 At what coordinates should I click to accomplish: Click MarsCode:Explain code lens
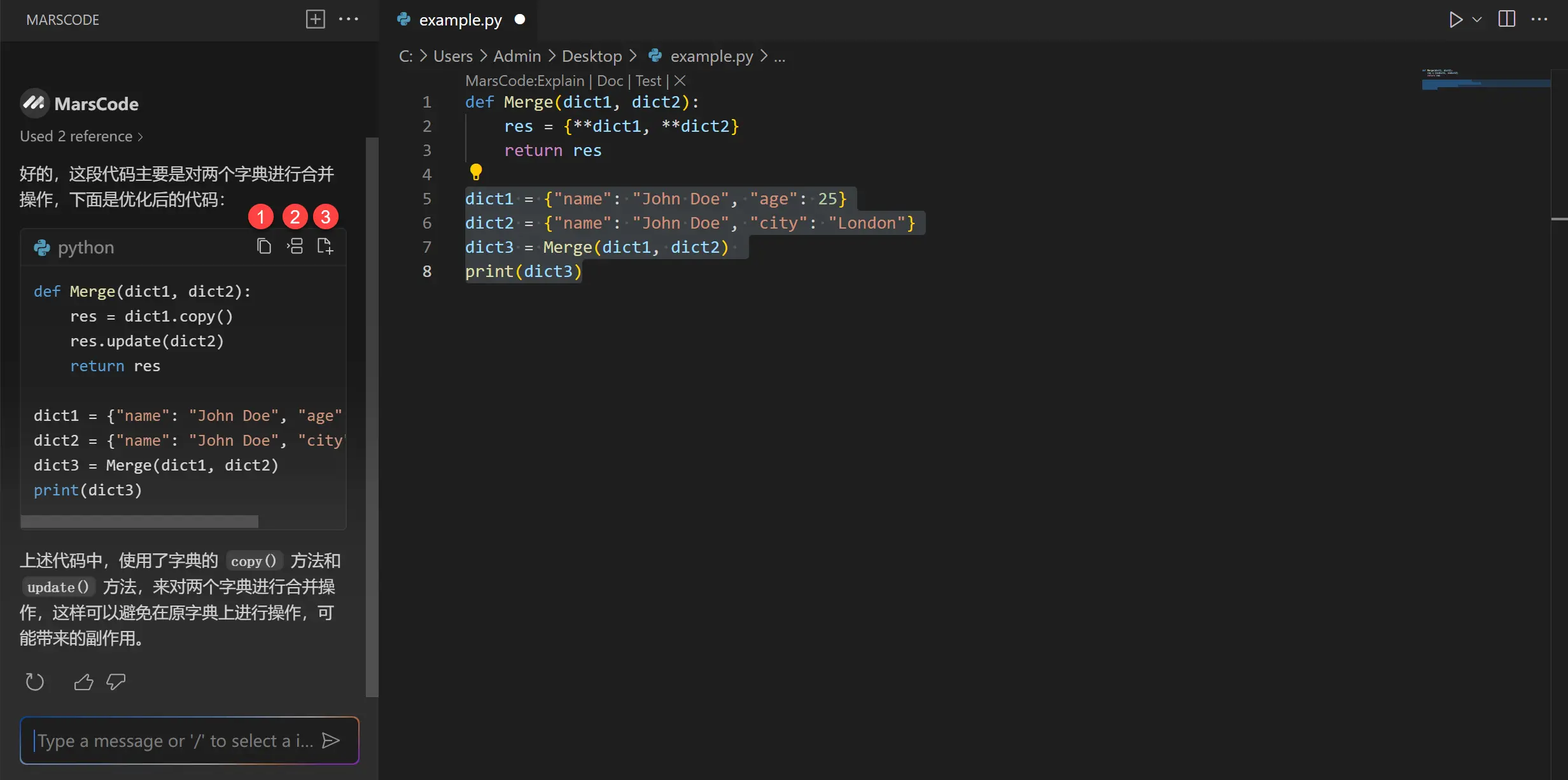525,81
